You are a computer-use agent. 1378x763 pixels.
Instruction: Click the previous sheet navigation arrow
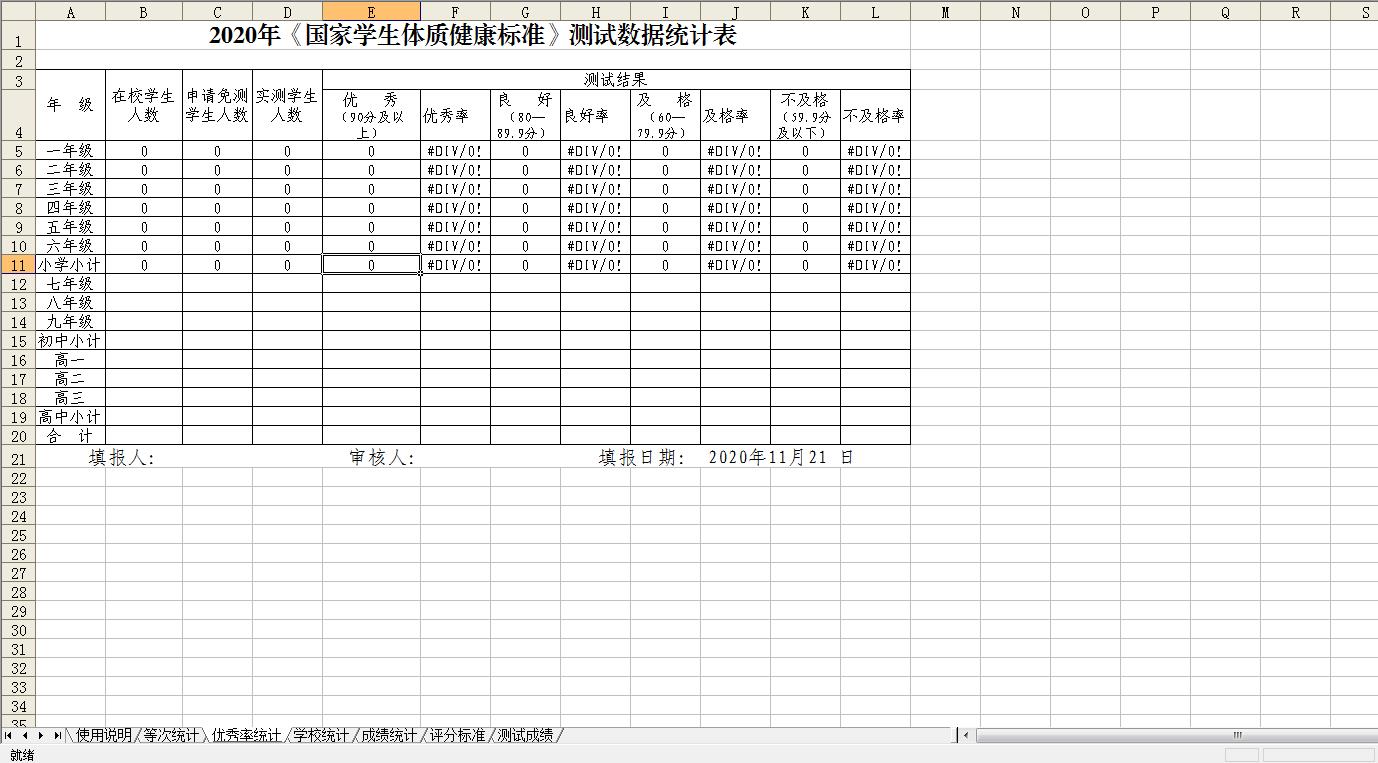pos(25,735)
